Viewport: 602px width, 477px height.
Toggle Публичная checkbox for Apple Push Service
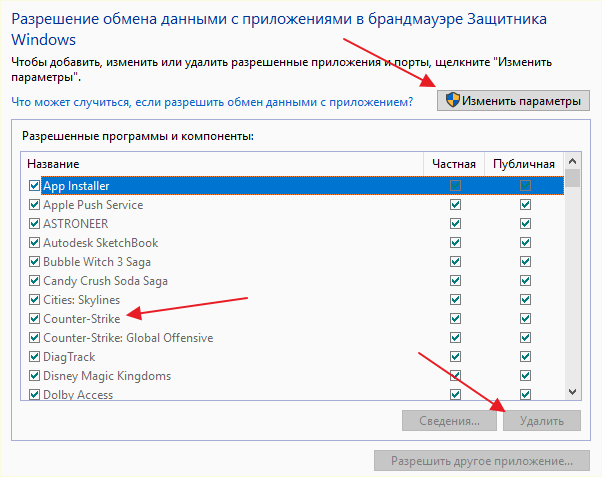click(x=525, y=205)
